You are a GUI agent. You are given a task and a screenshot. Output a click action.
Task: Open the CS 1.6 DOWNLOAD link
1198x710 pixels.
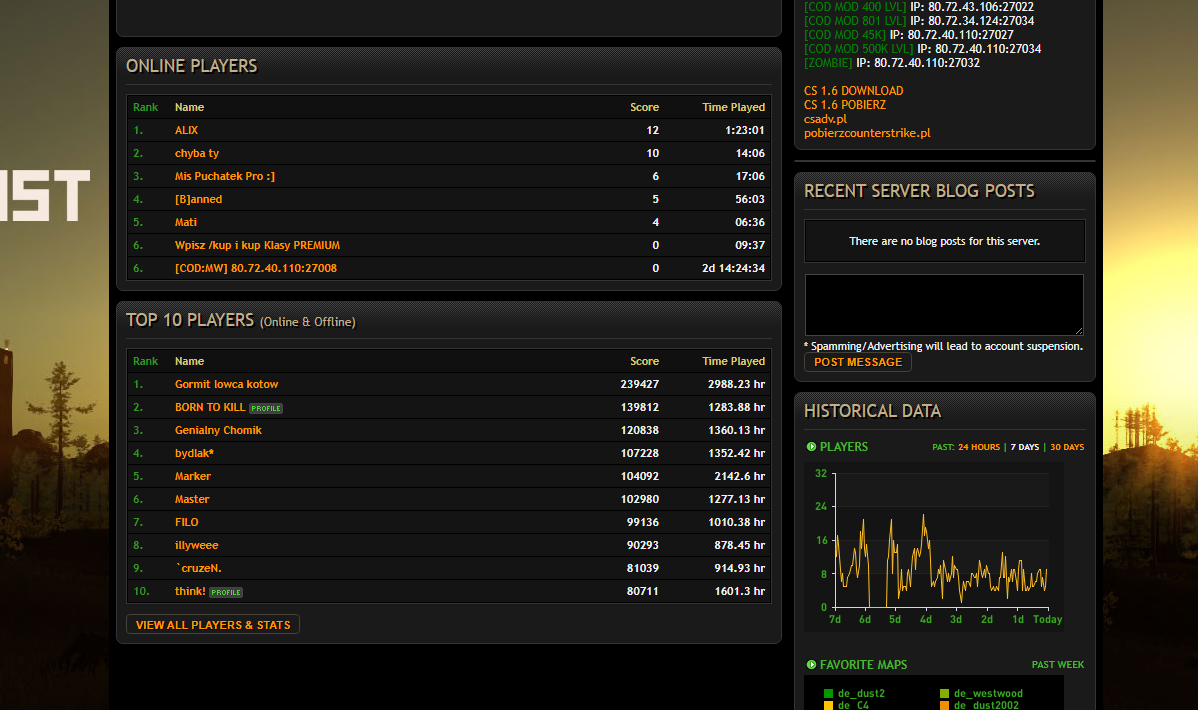click(853, 91)
